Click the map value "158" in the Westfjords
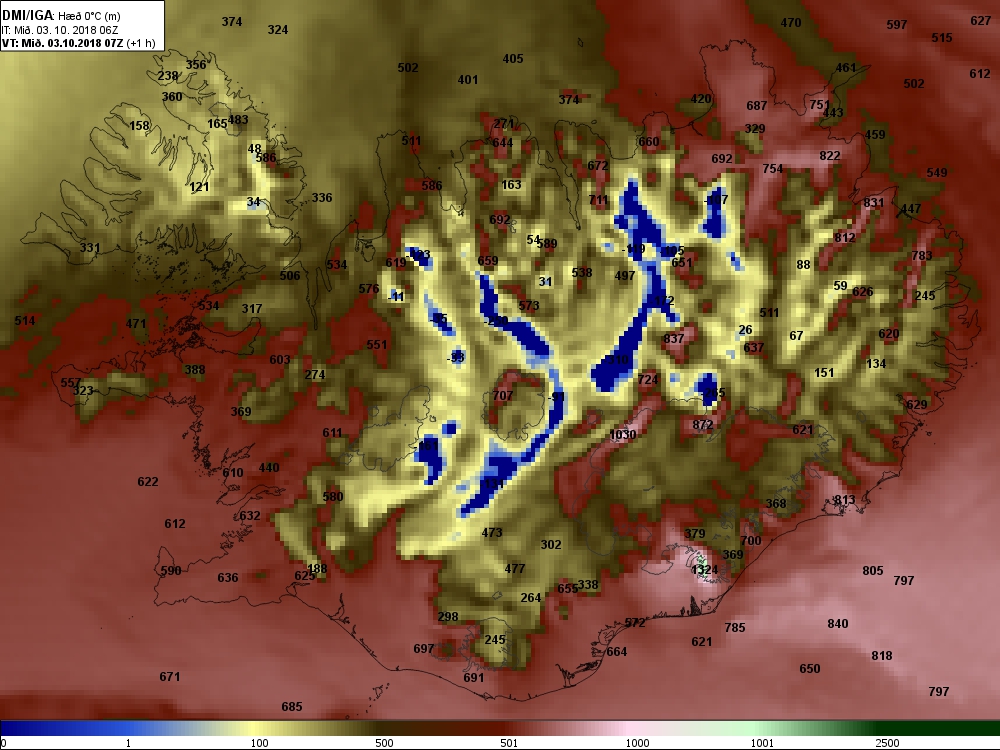Viewport: 1000px width, 750px height. click(139, 126)
